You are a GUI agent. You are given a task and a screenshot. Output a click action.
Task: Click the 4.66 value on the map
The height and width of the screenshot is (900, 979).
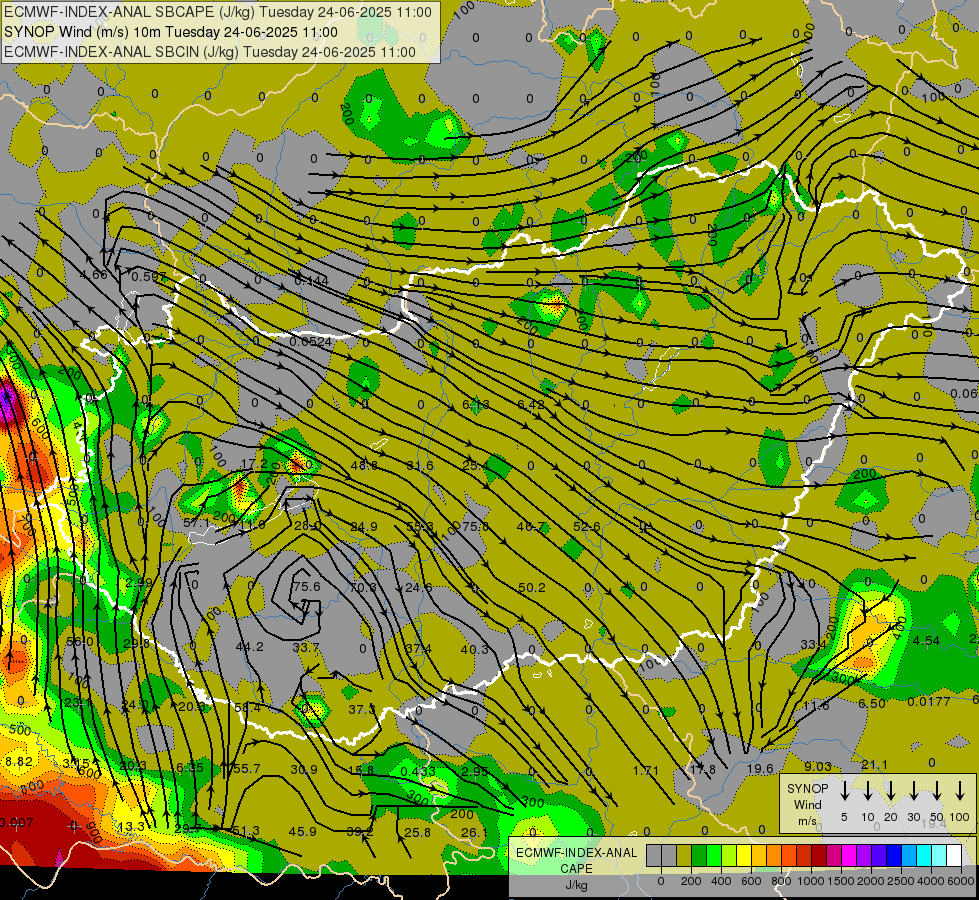tap(94, 274)
